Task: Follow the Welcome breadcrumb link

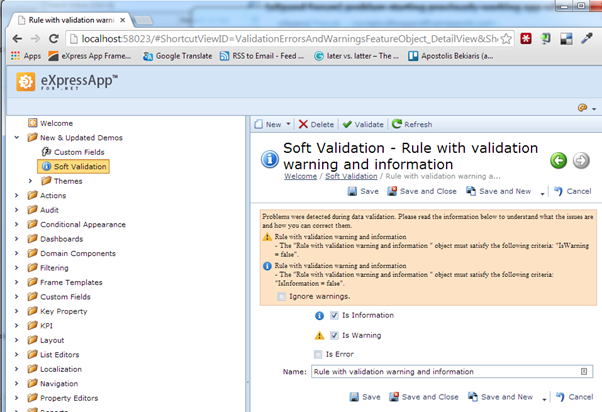Action: point(301,176)
